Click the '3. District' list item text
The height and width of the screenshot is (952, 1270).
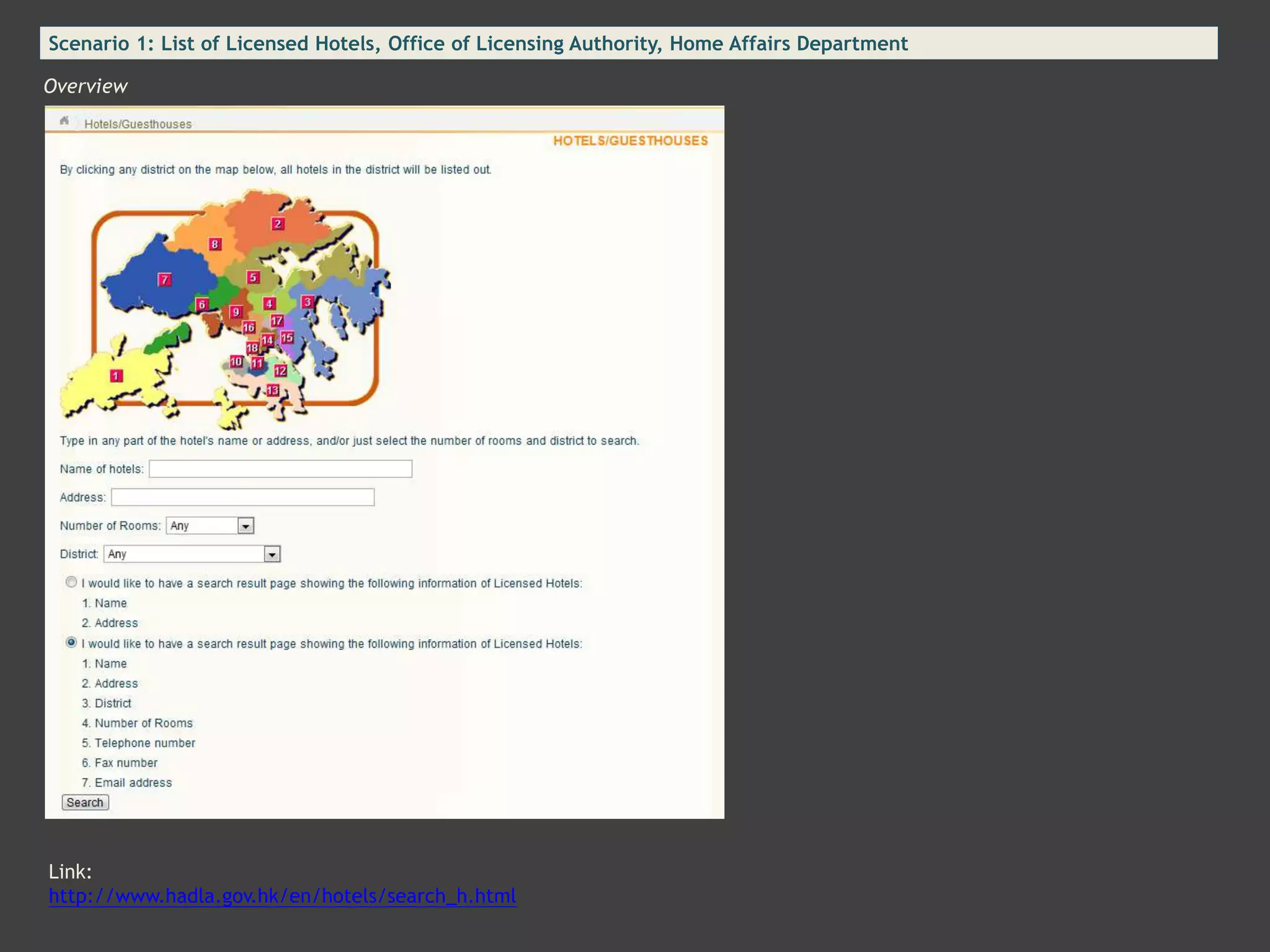point(107,703)
